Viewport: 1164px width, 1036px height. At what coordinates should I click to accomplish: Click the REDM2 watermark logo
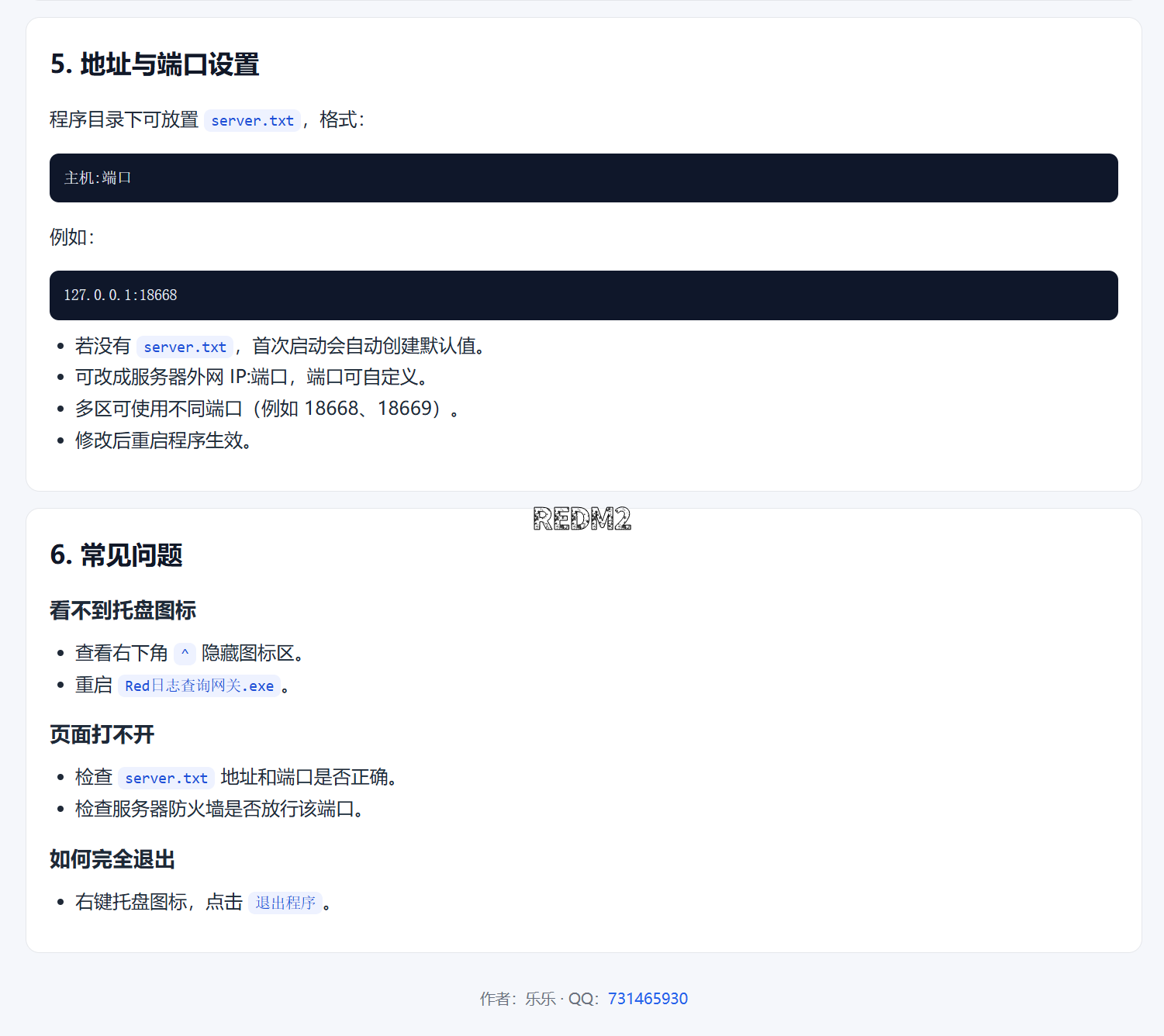(582, 519)
